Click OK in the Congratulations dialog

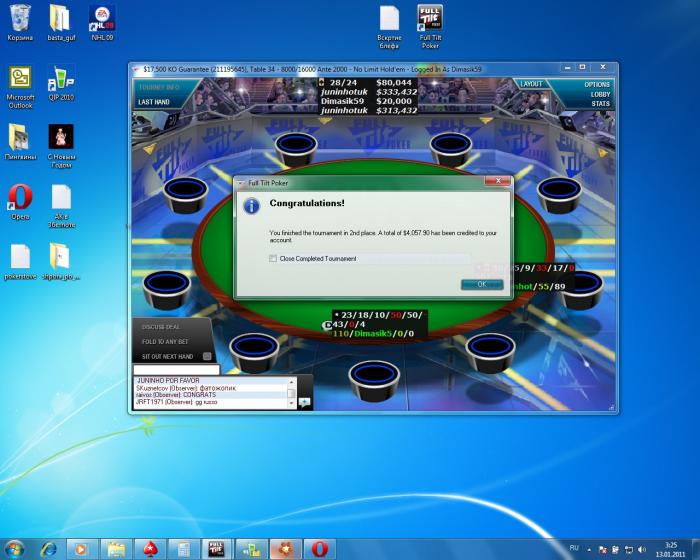point(481,284)
